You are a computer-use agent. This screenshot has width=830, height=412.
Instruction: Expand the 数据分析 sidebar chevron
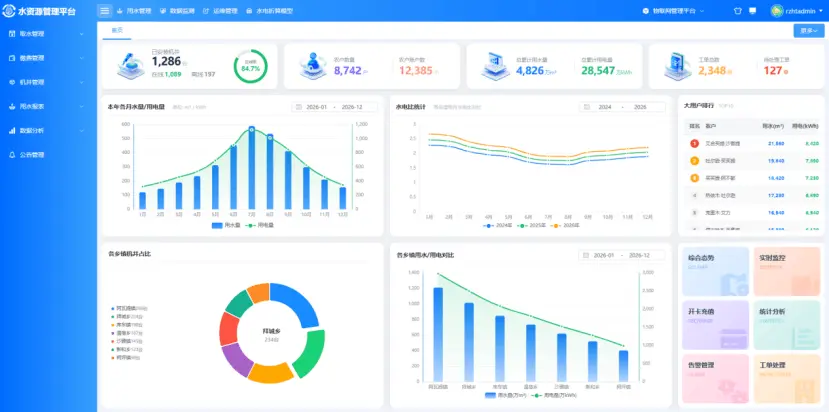point(82,131)
